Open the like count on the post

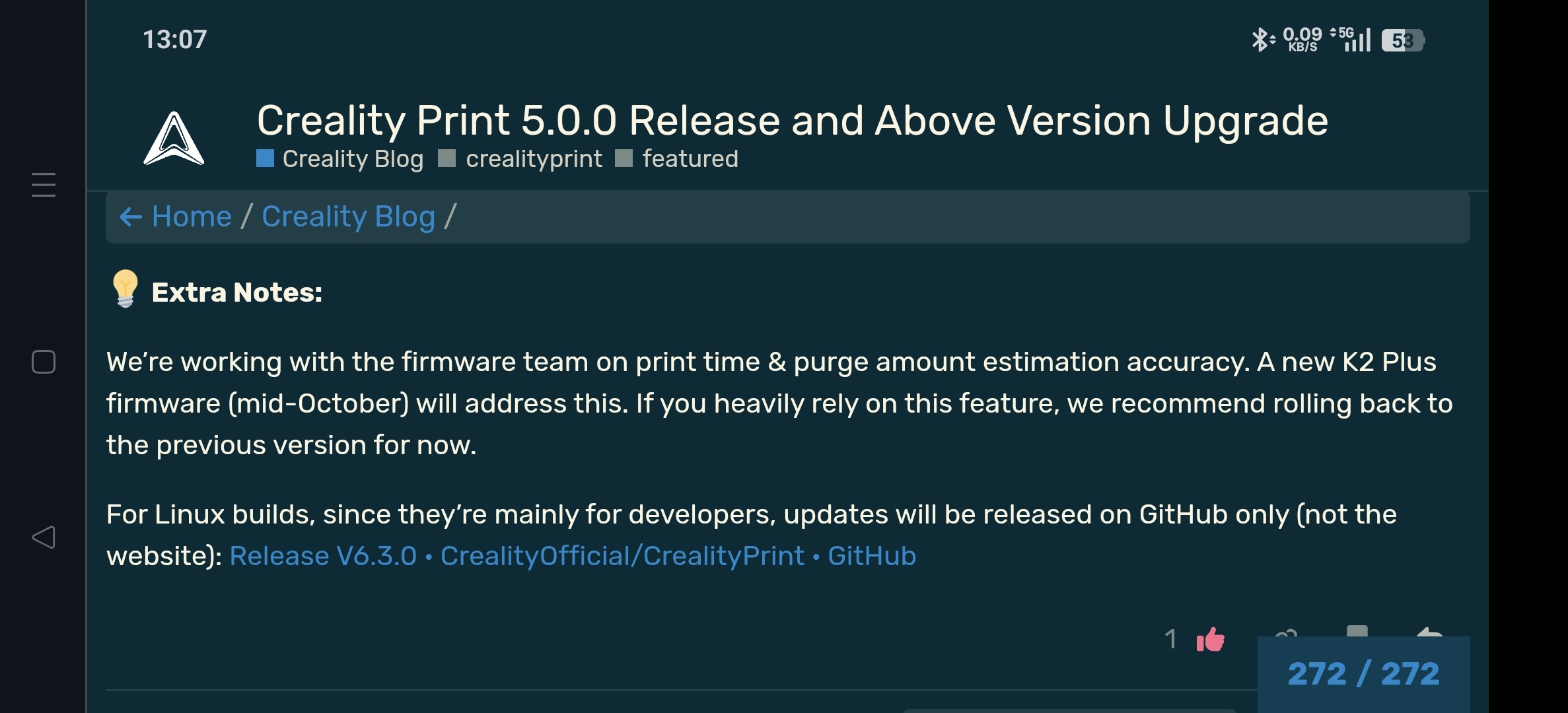point(1170,639)
